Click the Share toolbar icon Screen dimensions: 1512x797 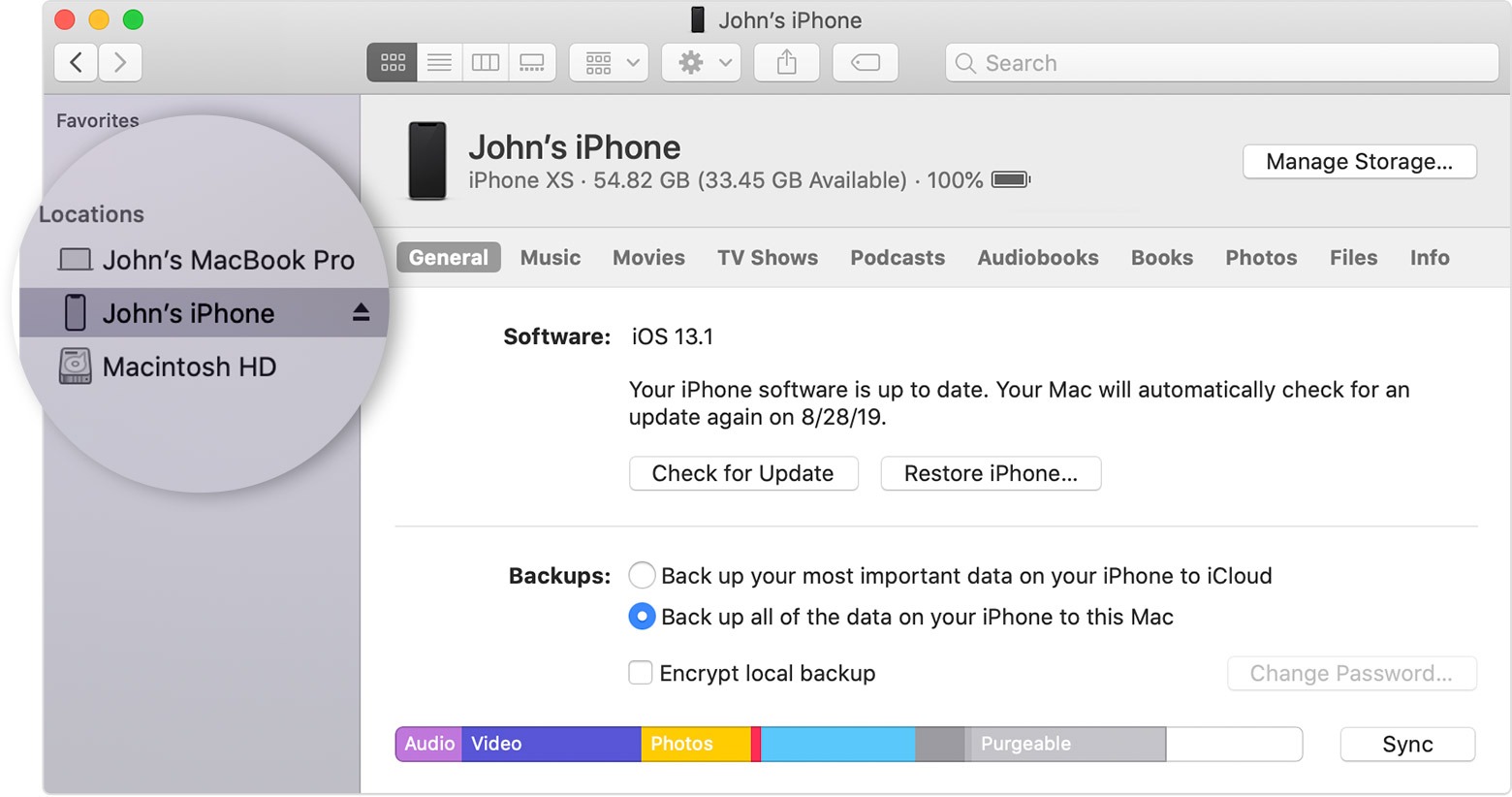pyautogui.click(x=787, y=63)
